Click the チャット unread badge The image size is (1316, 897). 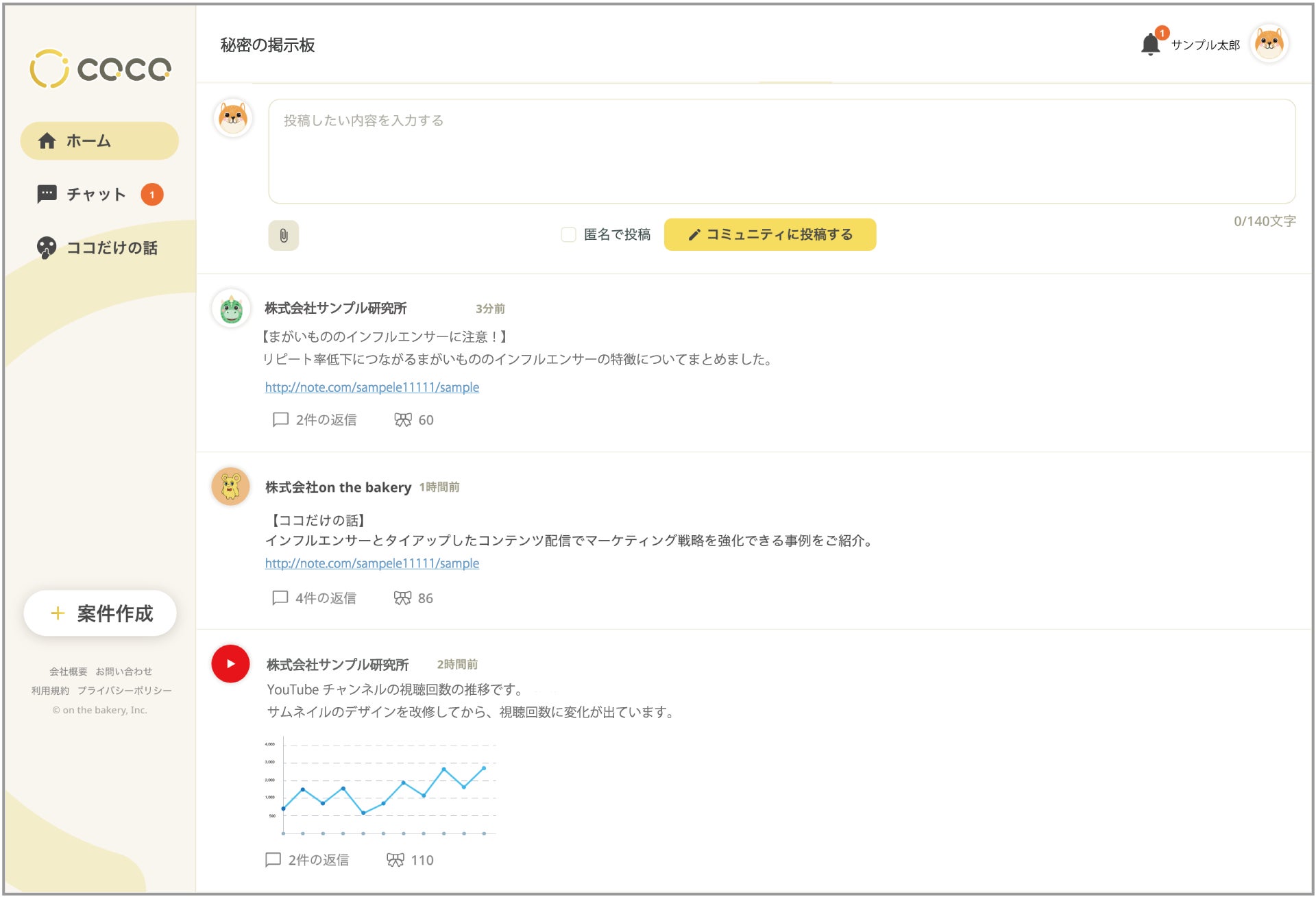[152, 194]
